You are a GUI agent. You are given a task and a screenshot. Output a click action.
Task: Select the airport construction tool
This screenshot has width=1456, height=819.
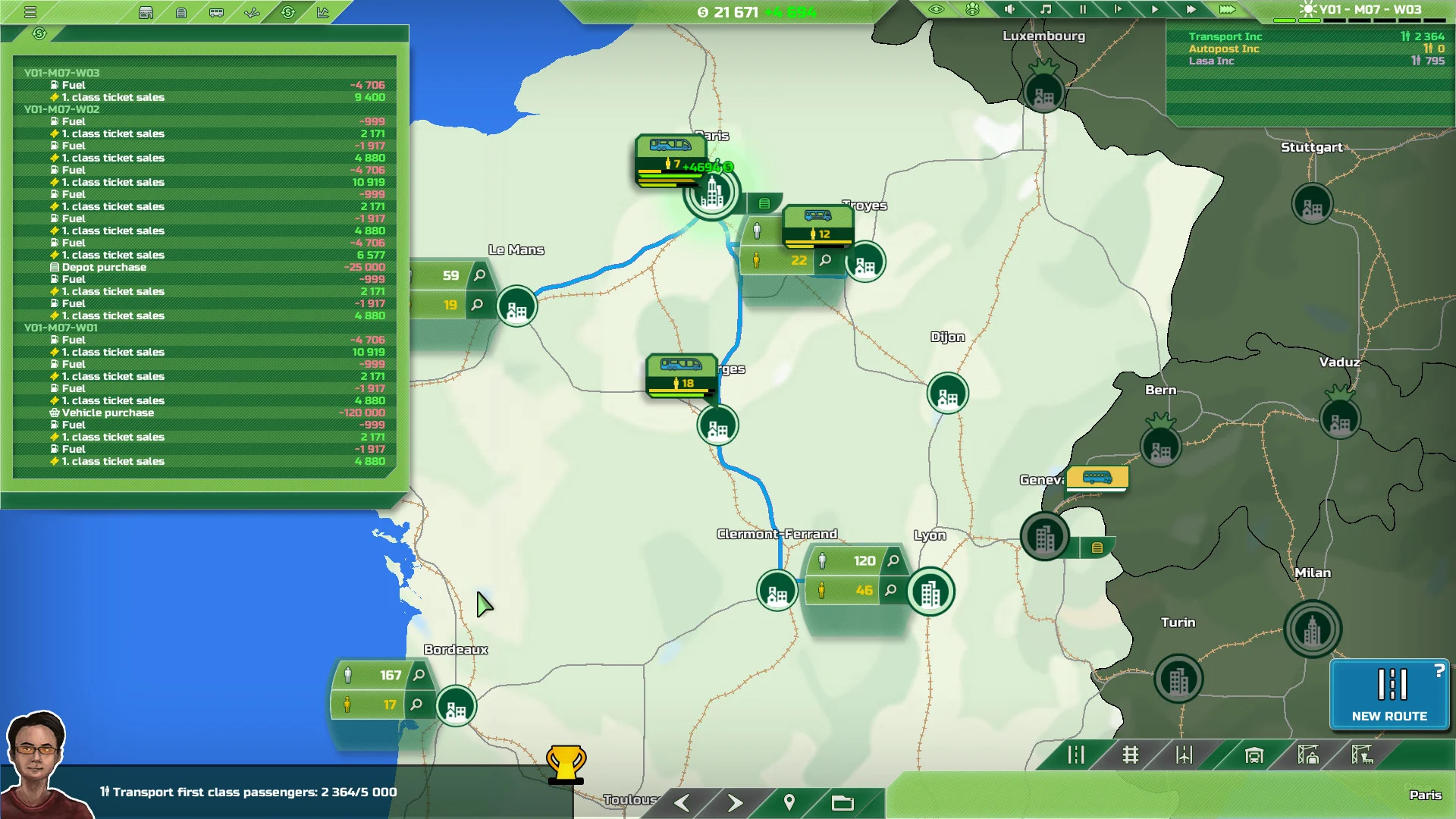tap(1183, 755)
